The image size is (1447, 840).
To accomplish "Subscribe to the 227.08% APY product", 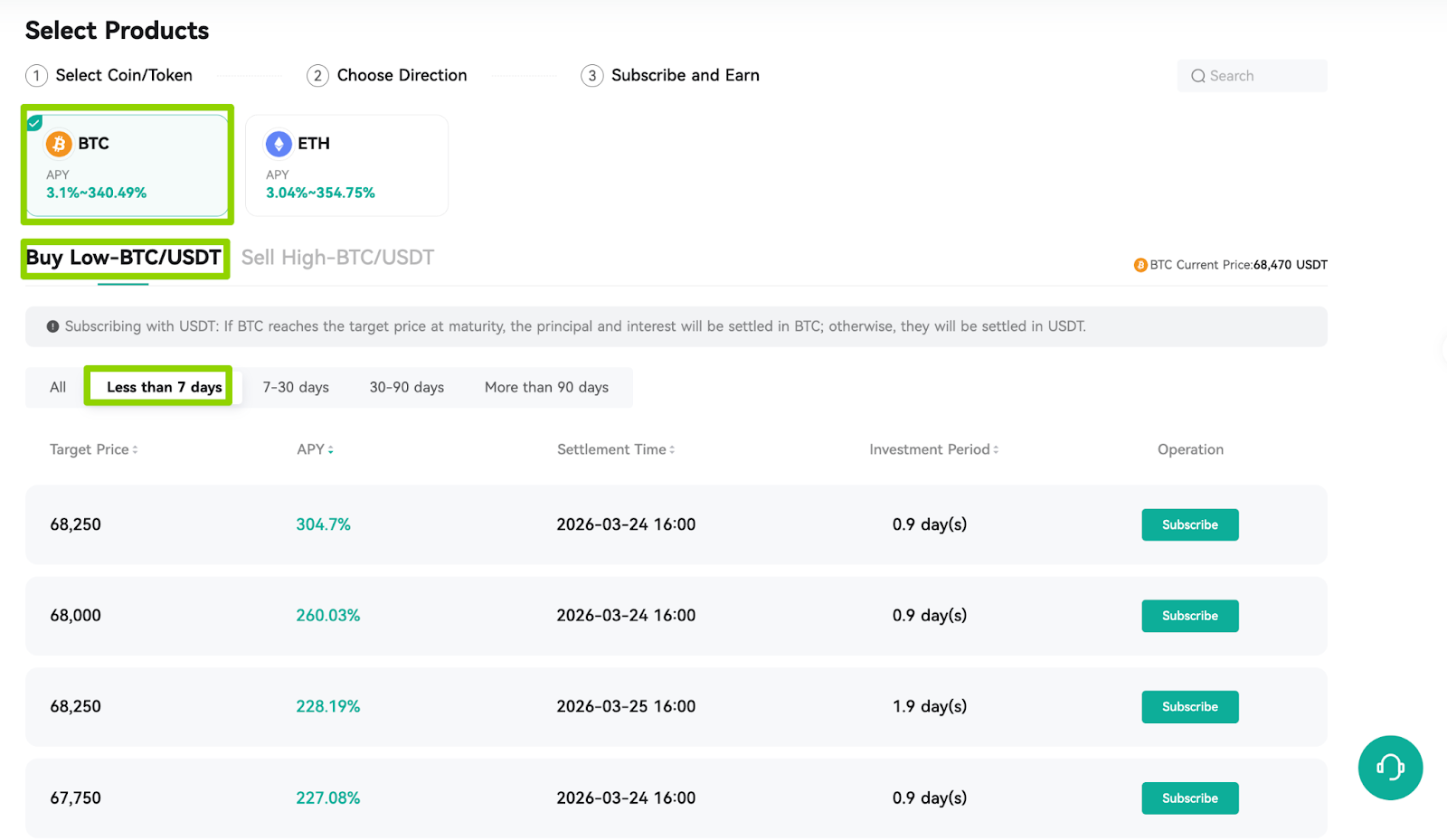I will coord(1190,798).
